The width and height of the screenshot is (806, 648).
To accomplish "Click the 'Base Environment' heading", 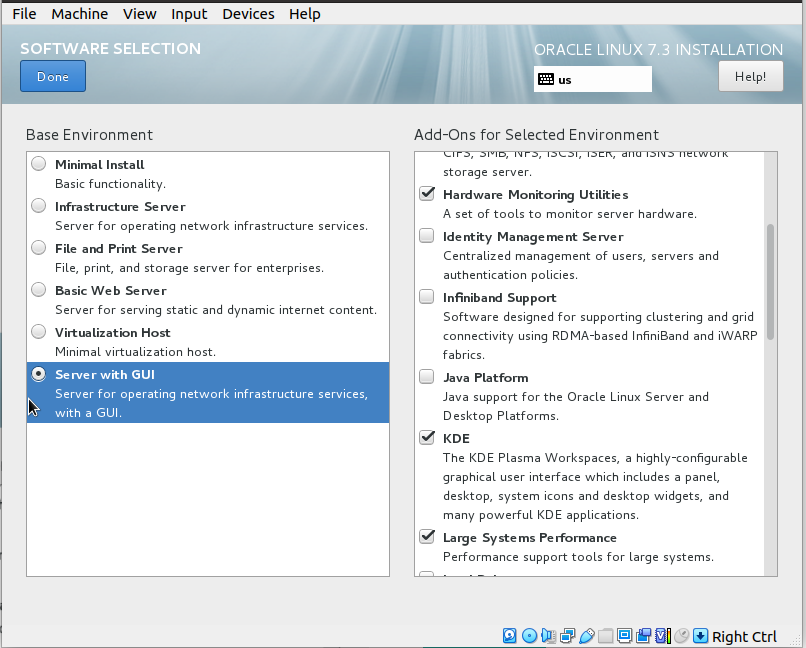I will coord(89,135).
